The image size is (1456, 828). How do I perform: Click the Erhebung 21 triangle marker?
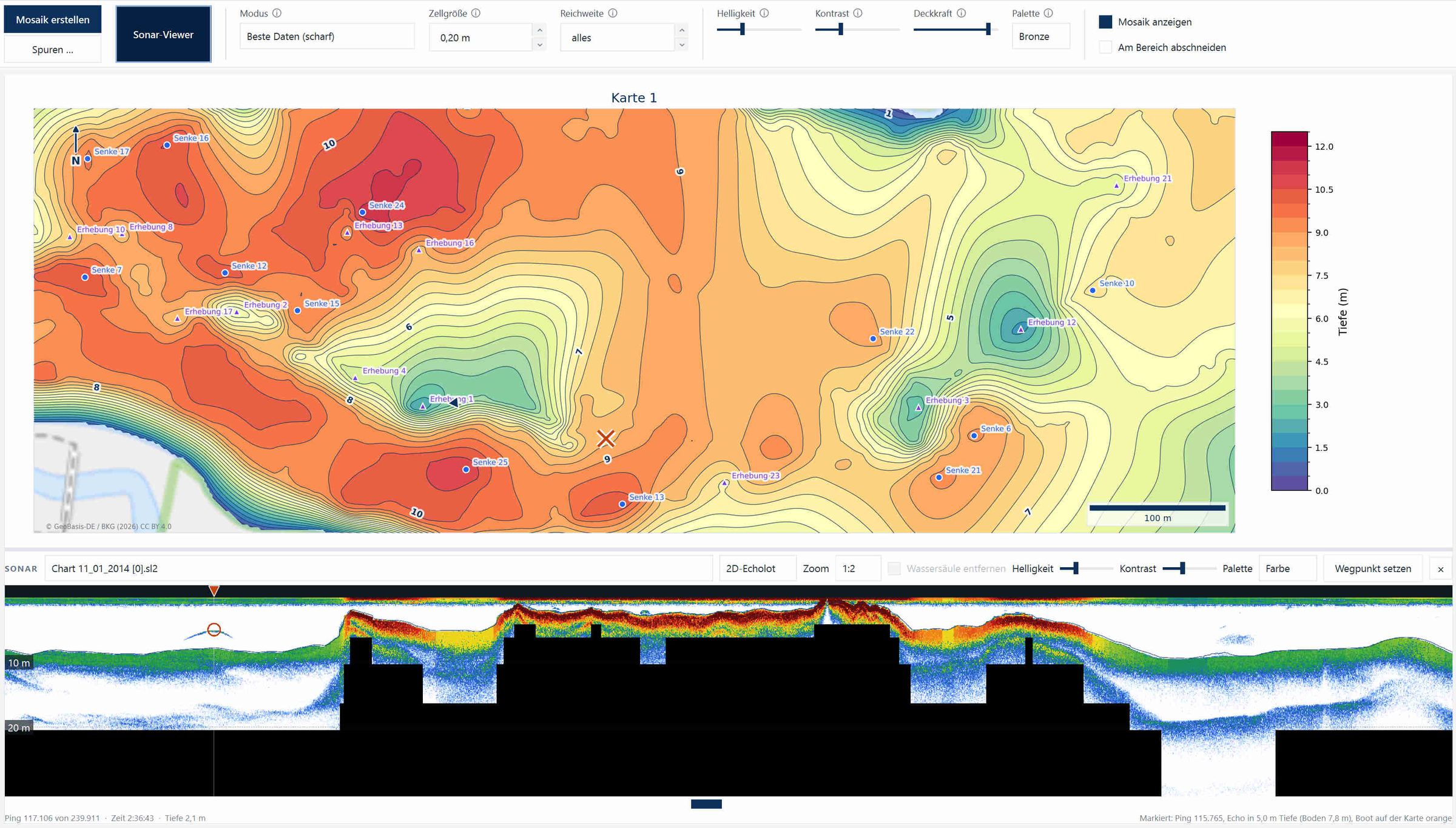tap(1117, 186)
